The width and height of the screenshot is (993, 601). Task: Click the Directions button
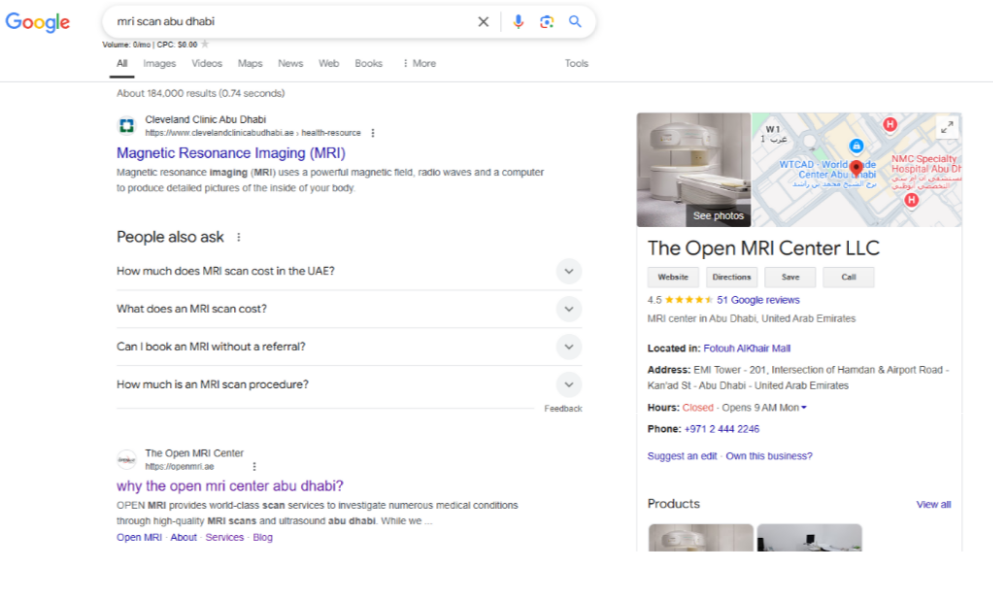click(x=731, y=277)
